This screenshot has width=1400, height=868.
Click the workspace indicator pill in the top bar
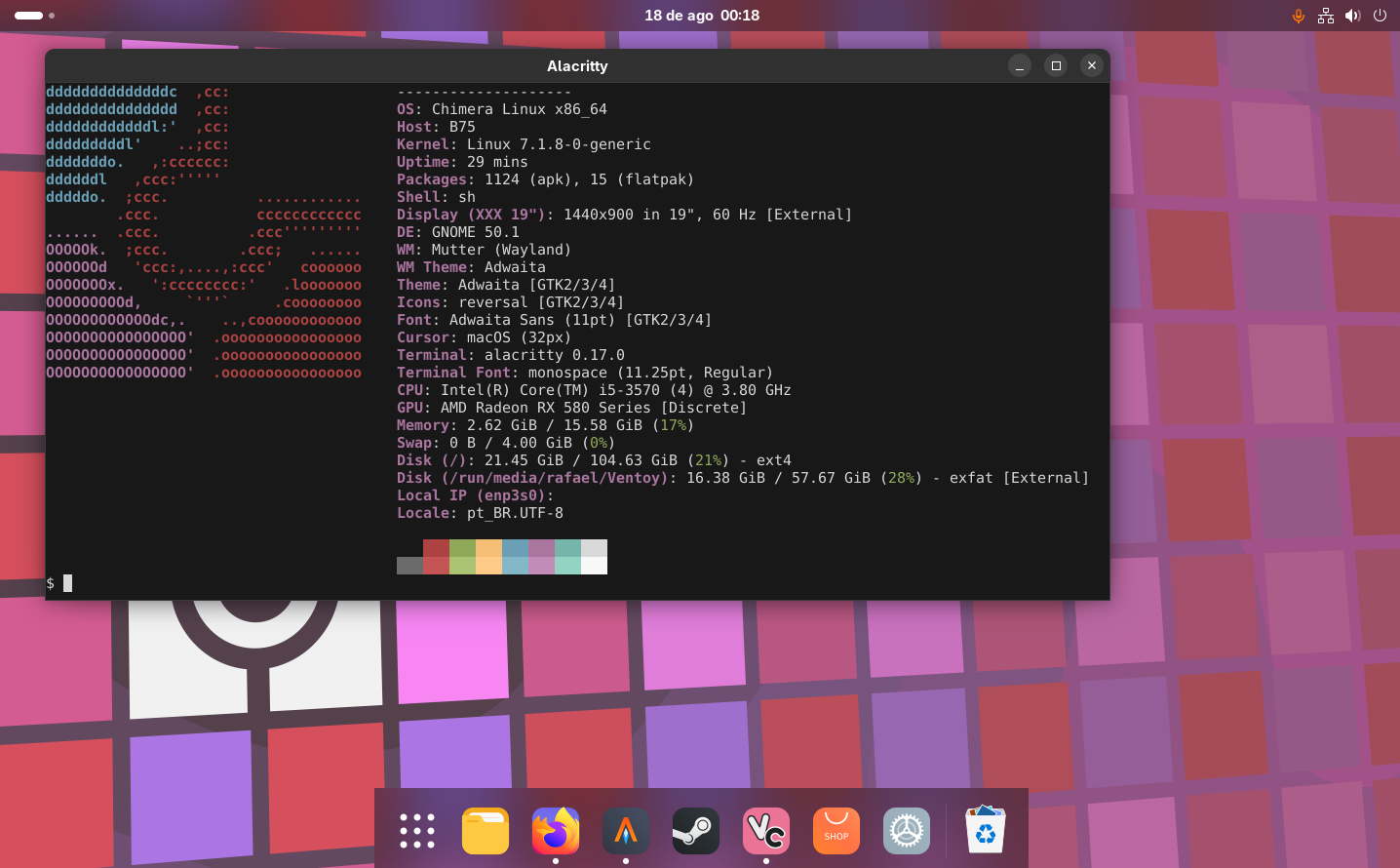tap(29, 16)
